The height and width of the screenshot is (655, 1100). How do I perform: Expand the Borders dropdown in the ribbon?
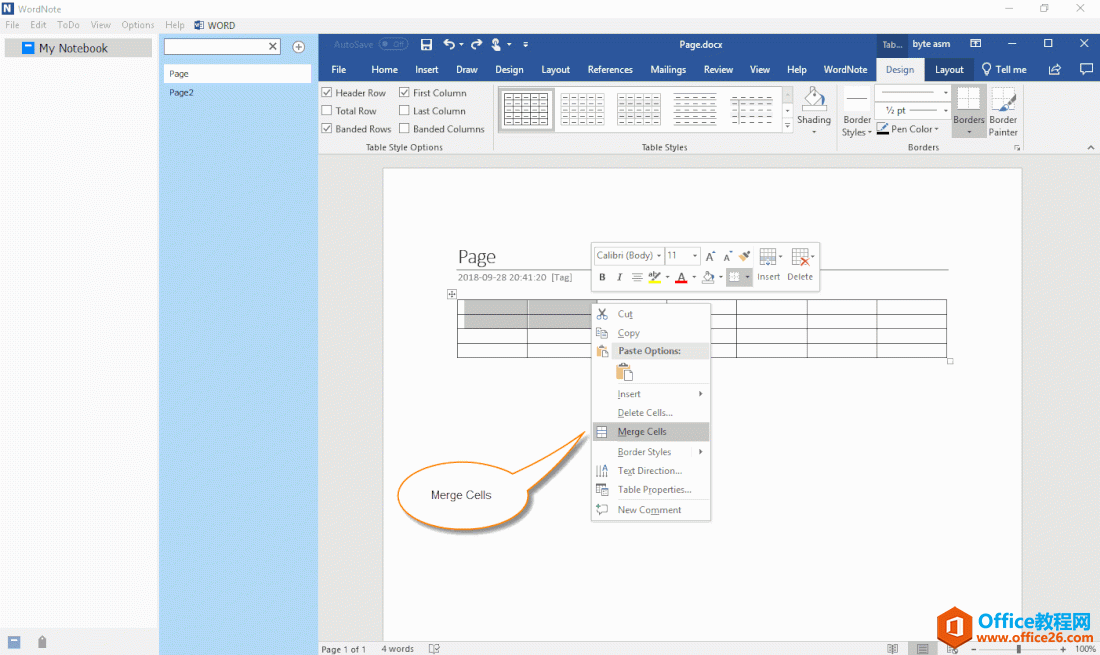click(968, 131)
